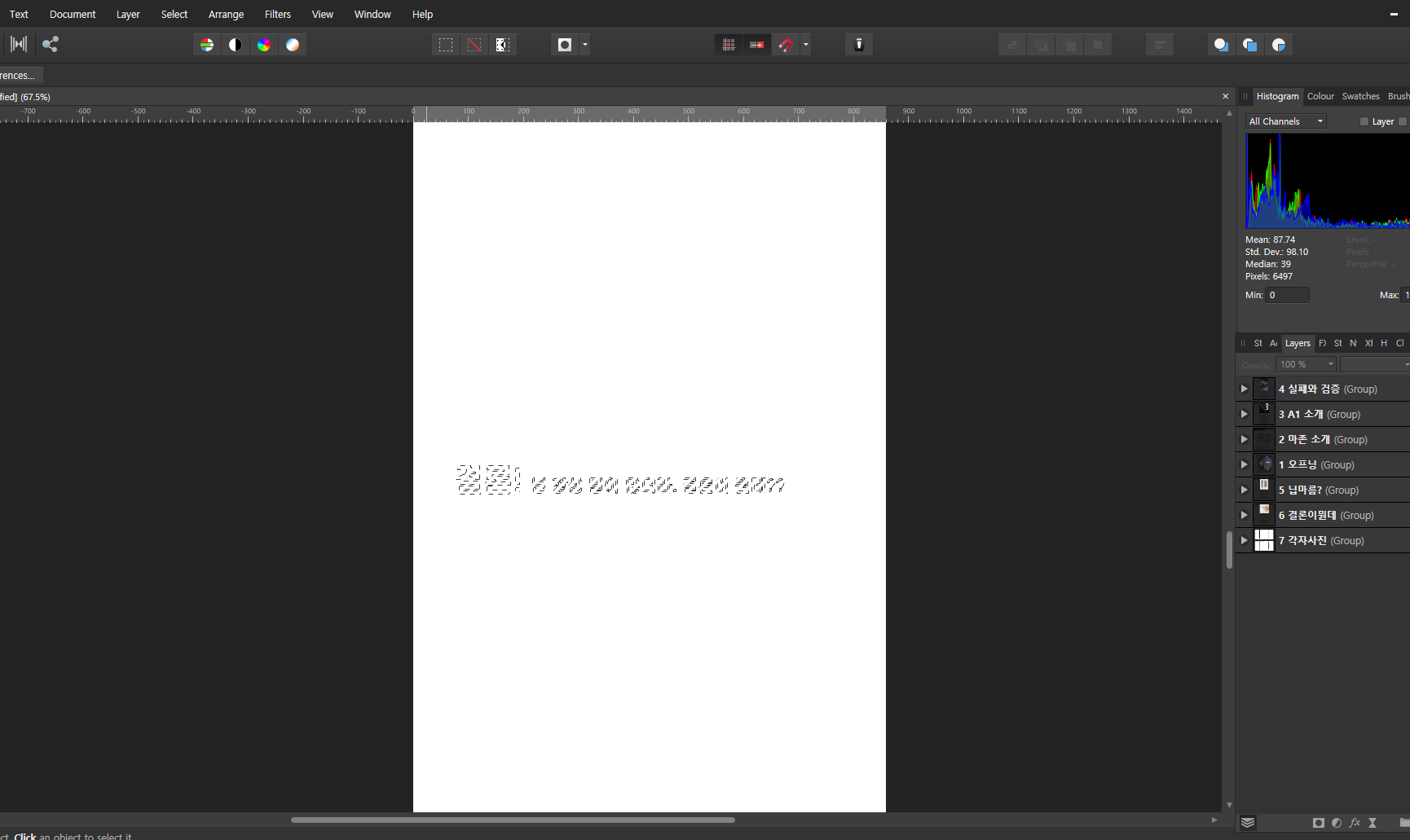
Task: Open the Arrange menu
Action: tap(226, 15)
